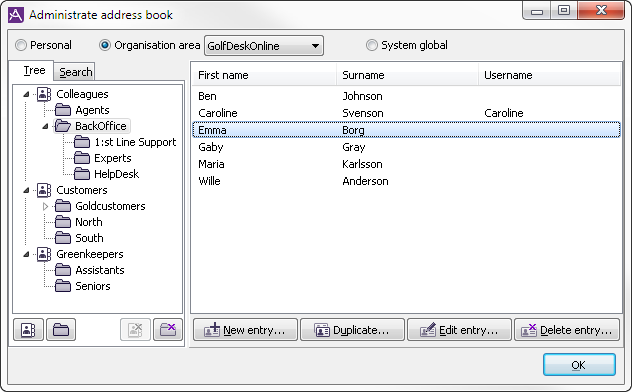This screenshot has width=632, height=392.
Task: Select the Experts tree label
Action: (x=112, y=158)
